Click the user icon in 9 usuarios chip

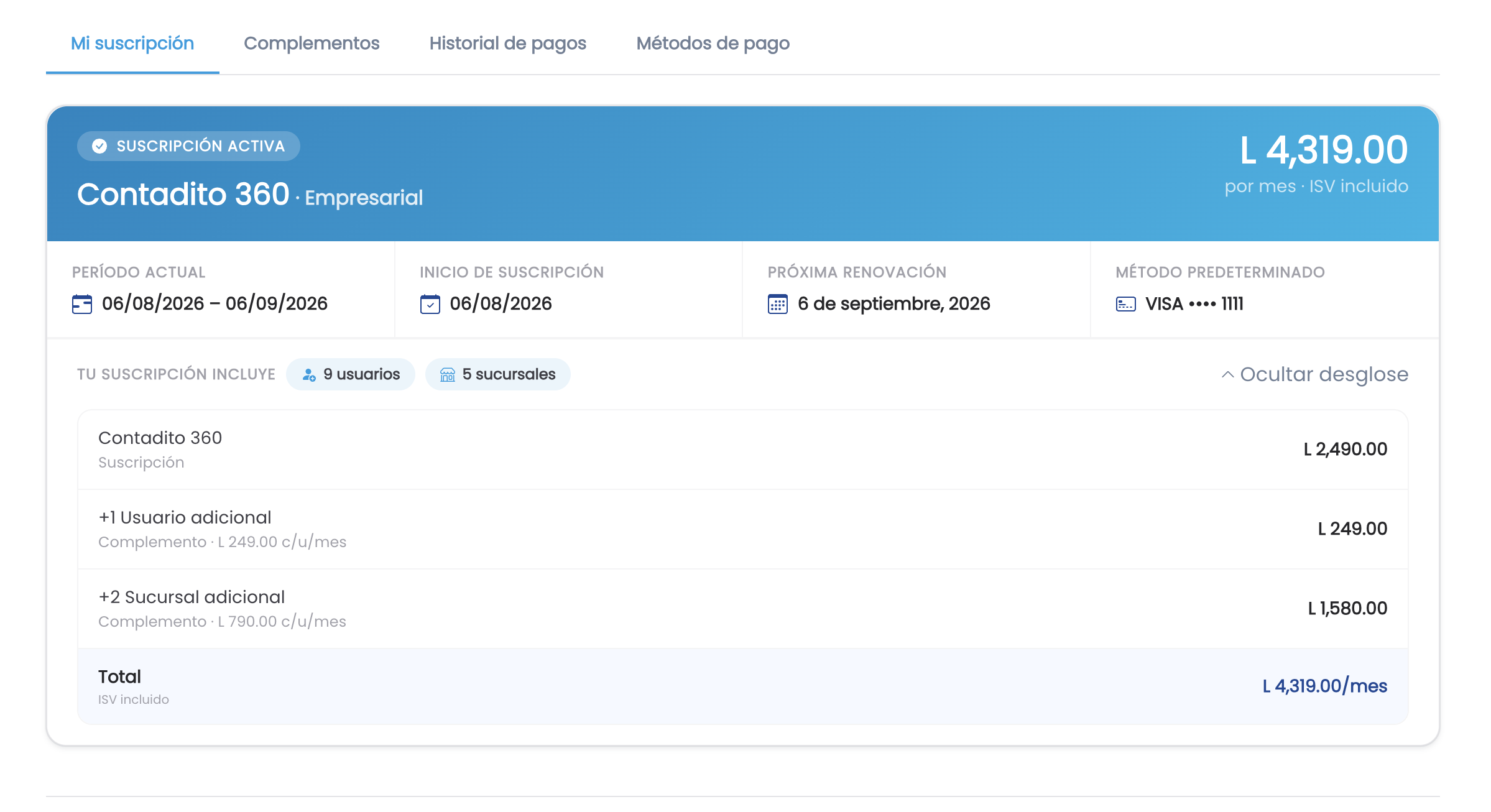click(x=309, y=375)
